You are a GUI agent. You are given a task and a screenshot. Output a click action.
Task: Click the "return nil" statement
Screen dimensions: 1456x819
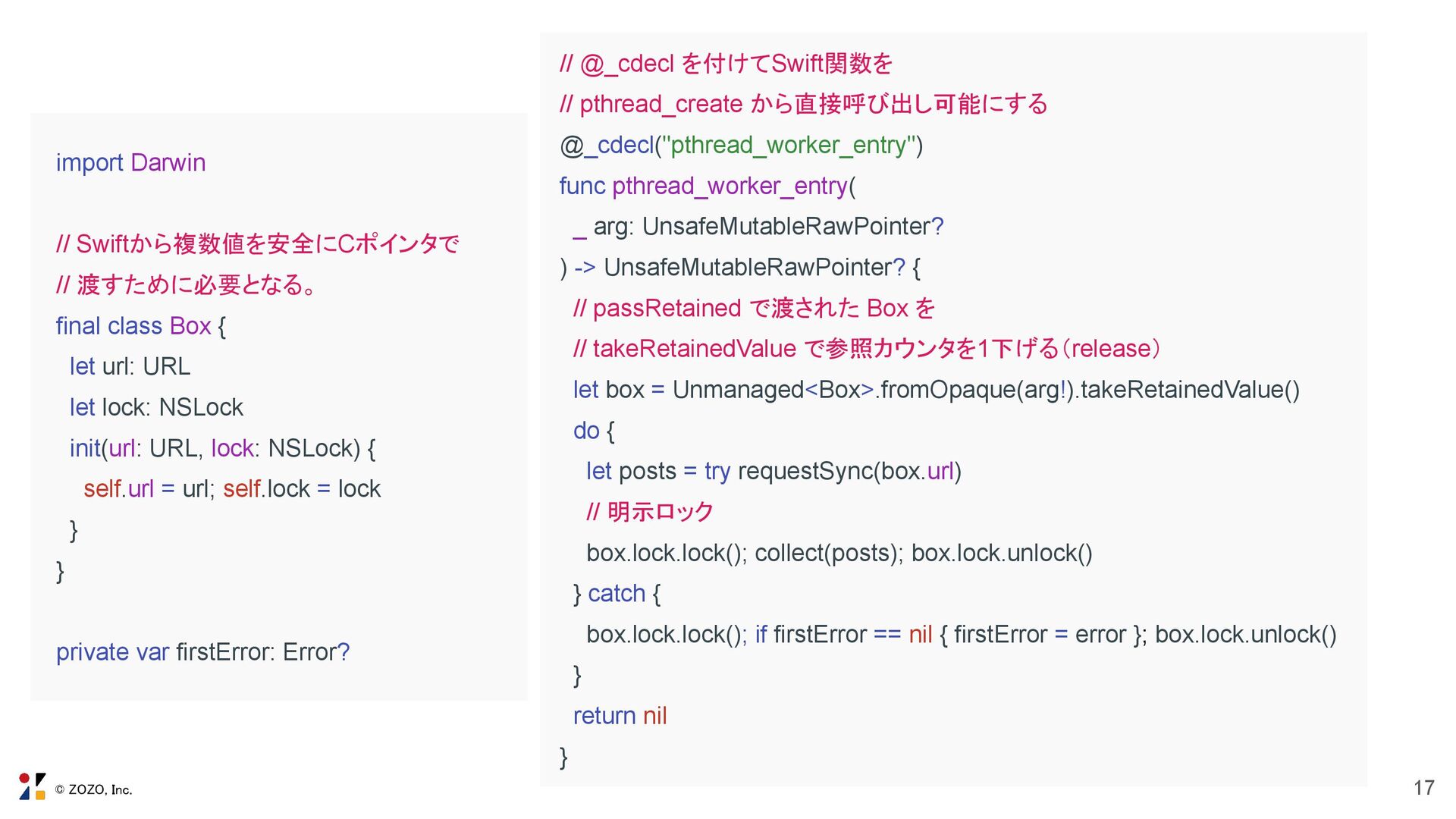click(x=620, y=716)
